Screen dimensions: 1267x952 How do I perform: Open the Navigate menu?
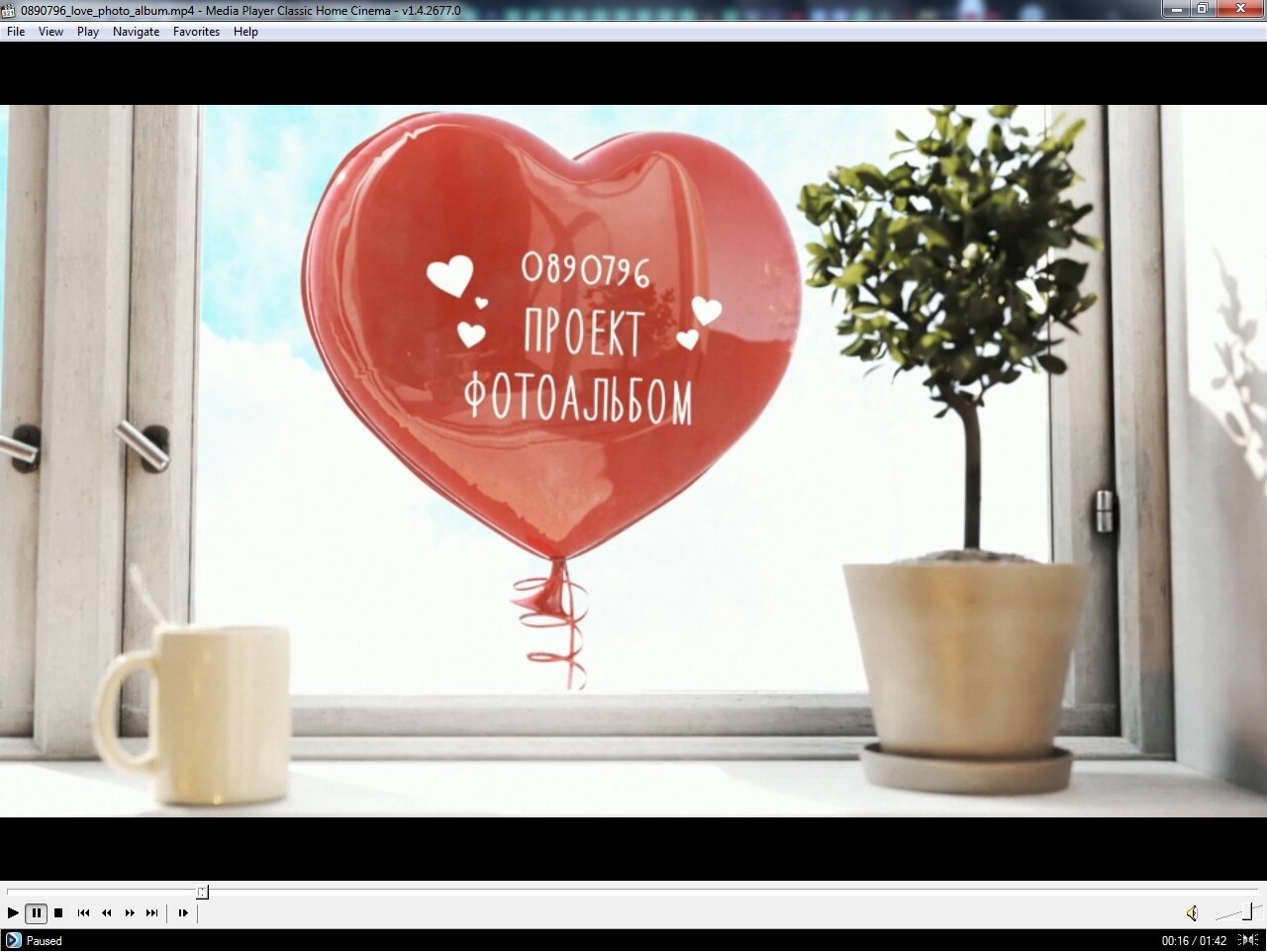click(136, 32)
